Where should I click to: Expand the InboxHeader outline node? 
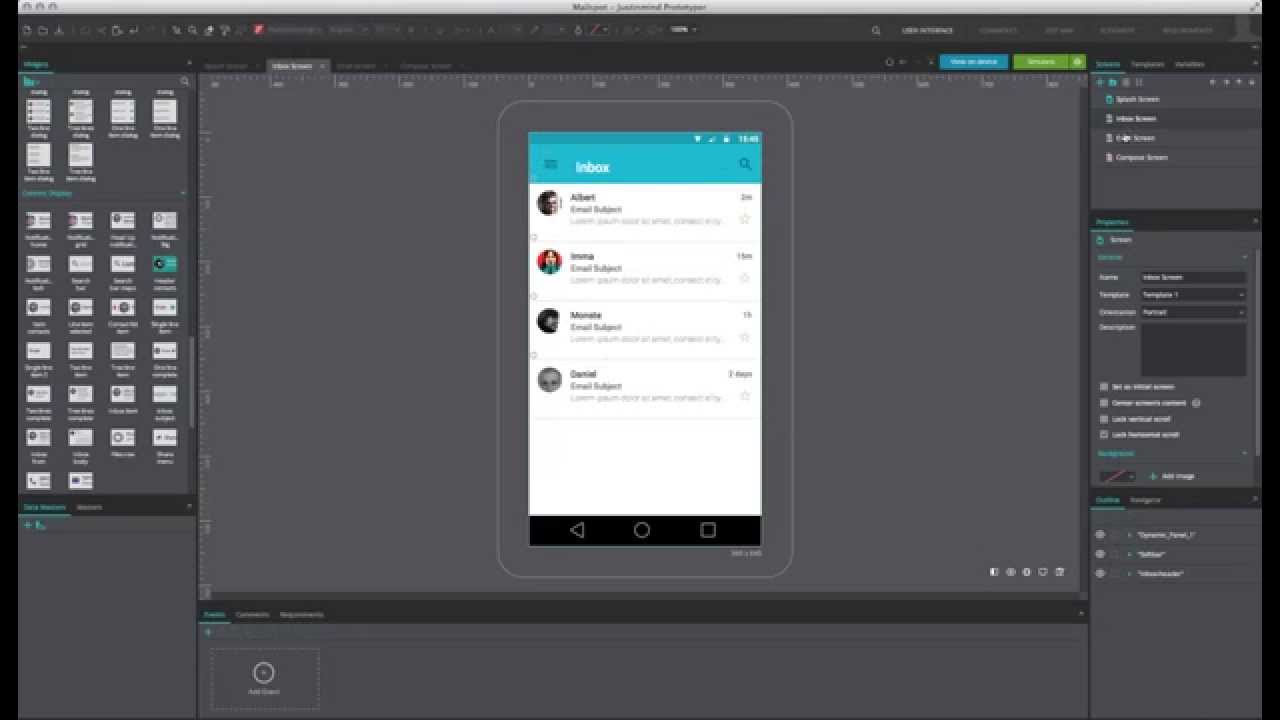pos(1130,574)
